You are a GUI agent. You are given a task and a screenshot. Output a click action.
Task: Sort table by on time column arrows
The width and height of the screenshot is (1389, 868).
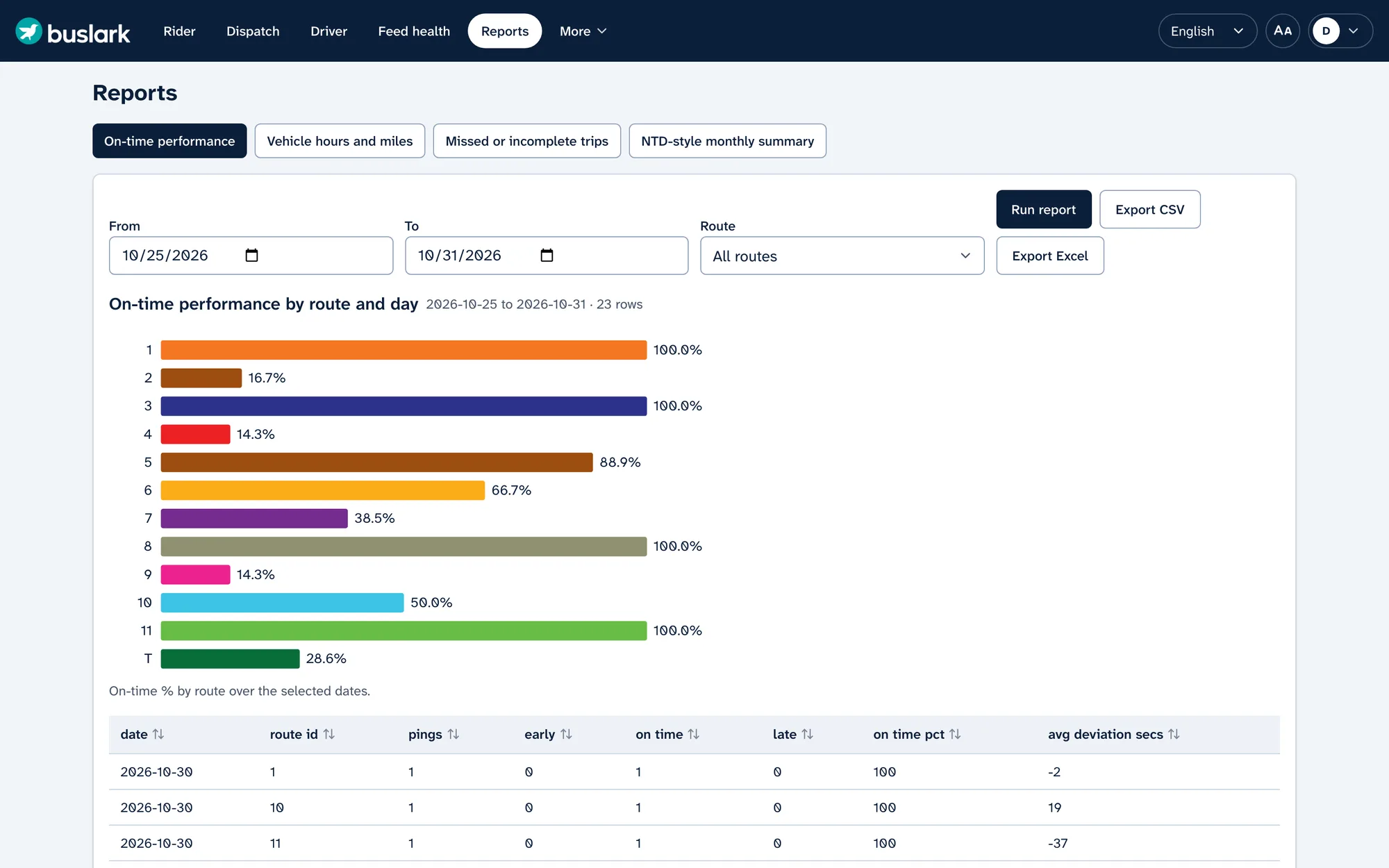[x=694, y=734]
